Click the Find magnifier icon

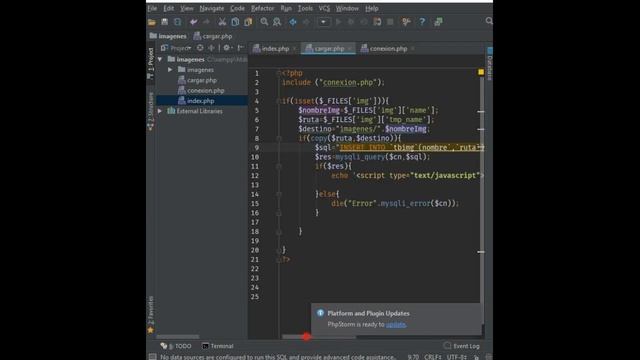coord(264,22)
